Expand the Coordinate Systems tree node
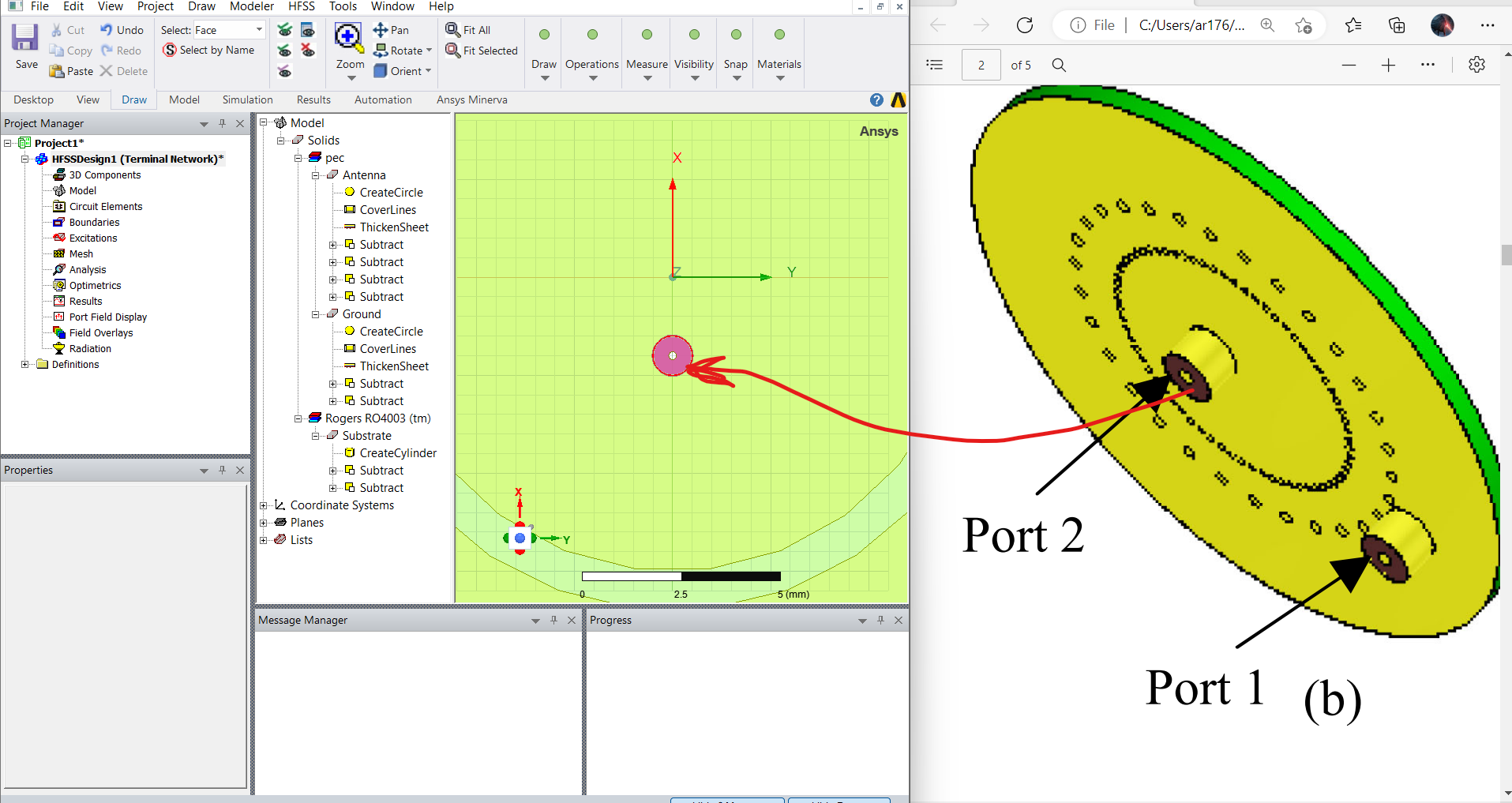Image resolution: width=1512 pixels, height=803 pixels. coord(264,505)
